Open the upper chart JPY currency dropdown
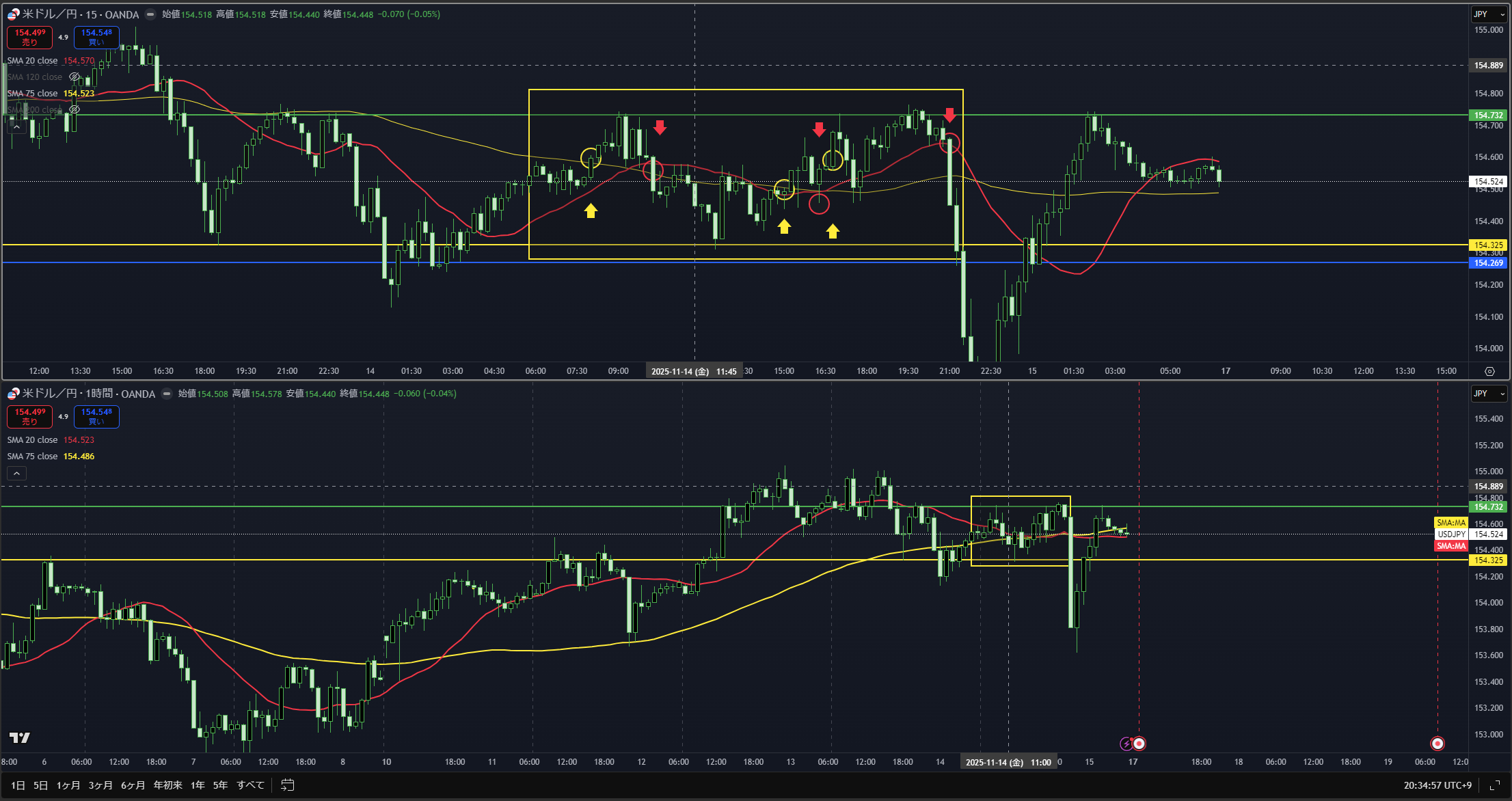This screenshot has width=1512, height=801. (1489, 14)
